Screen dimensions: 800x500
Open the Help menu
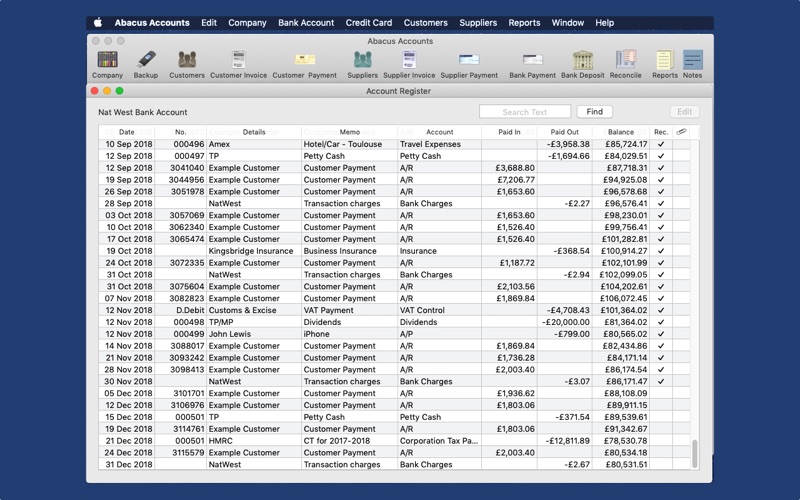click(x=605, y=22)
